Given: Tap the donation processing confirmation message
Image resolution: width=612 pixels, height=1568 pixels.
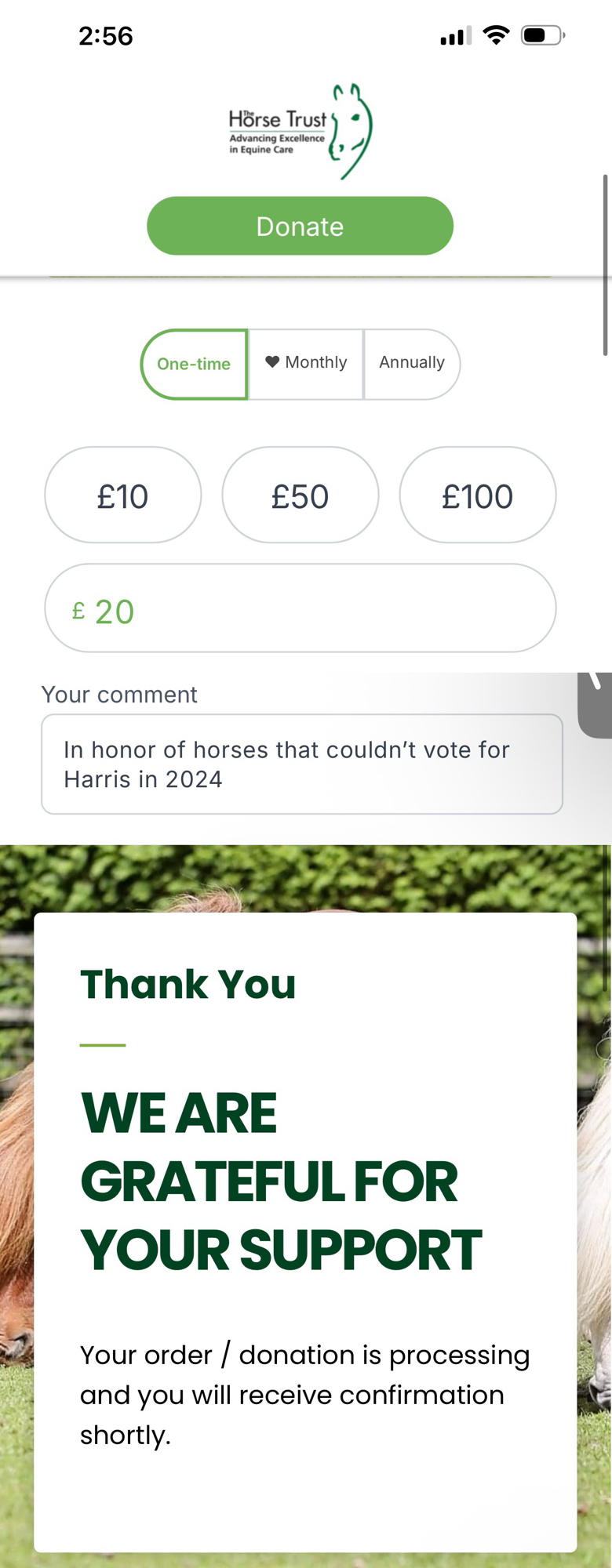Looking at the screenshot, I should [304, 1395].
